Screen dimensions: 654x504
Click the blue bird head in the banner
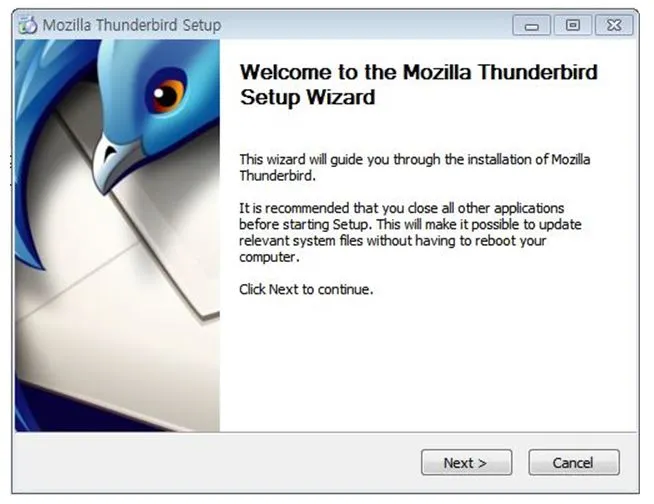[158, 96]
